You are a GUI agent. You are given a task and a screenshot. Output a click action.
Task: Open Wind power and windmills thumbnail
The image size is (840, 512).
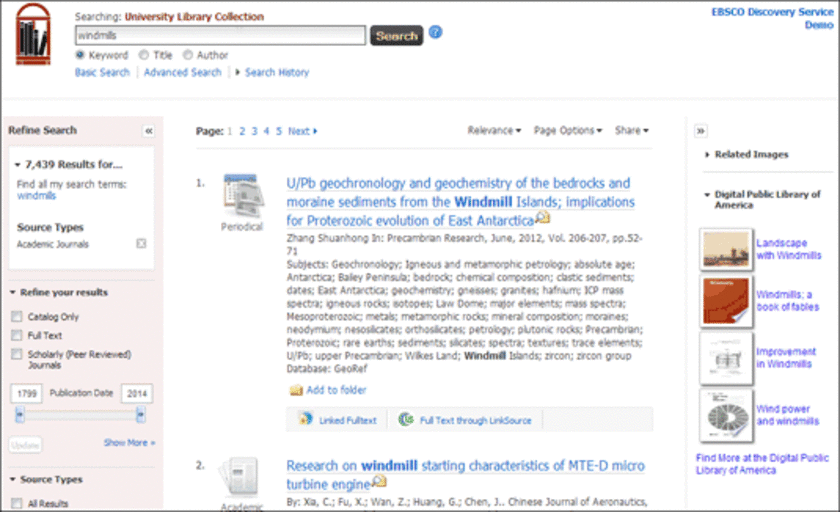click(726, 416)
